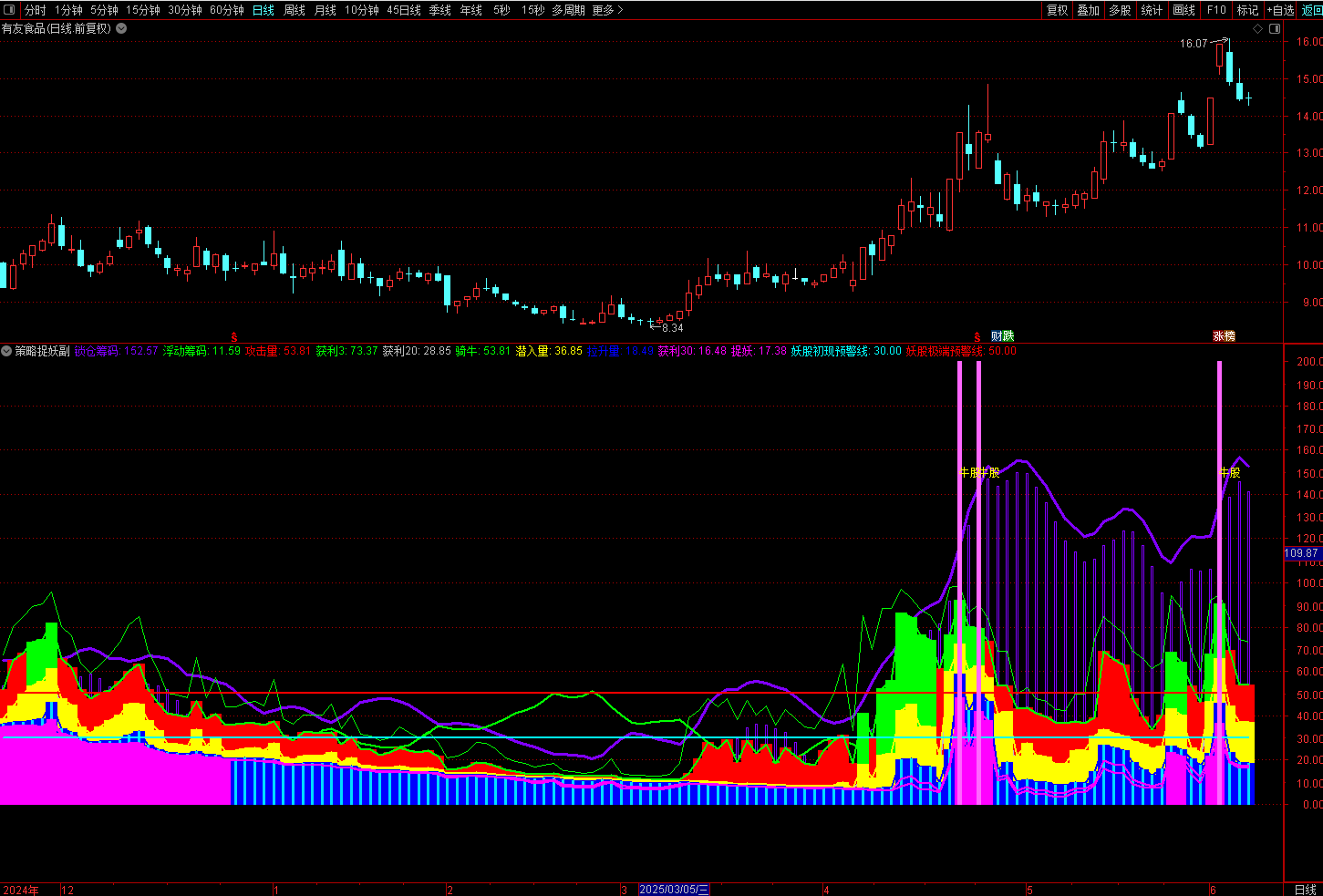This screenshot has width=1323, height=896.
Task: Toggle the left sidebar panel icon
Action: tap(10, 10)
